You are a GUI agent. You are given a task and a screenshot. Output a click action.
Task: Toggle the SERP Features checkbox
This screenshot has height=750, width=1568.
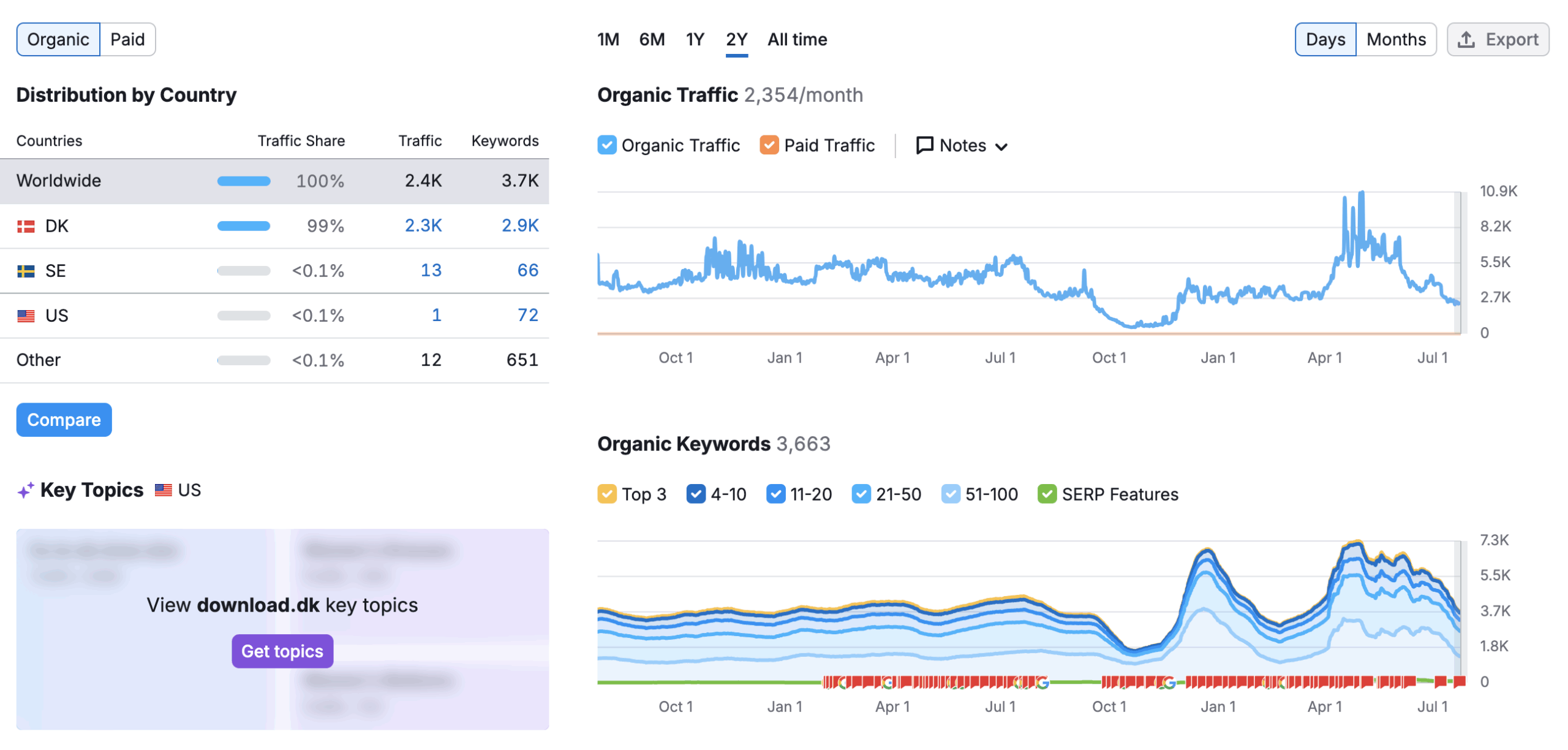pyautogui.click(x=1047, y=494)
